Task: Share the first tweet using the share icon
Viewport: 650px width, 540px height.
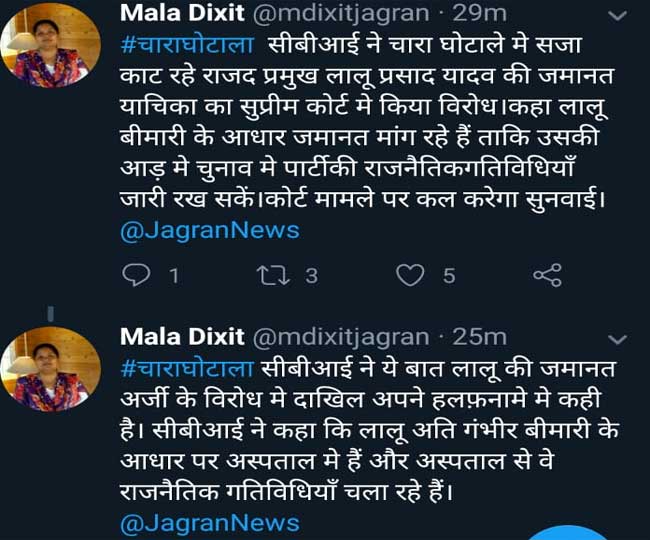Action: pos(547,275)
